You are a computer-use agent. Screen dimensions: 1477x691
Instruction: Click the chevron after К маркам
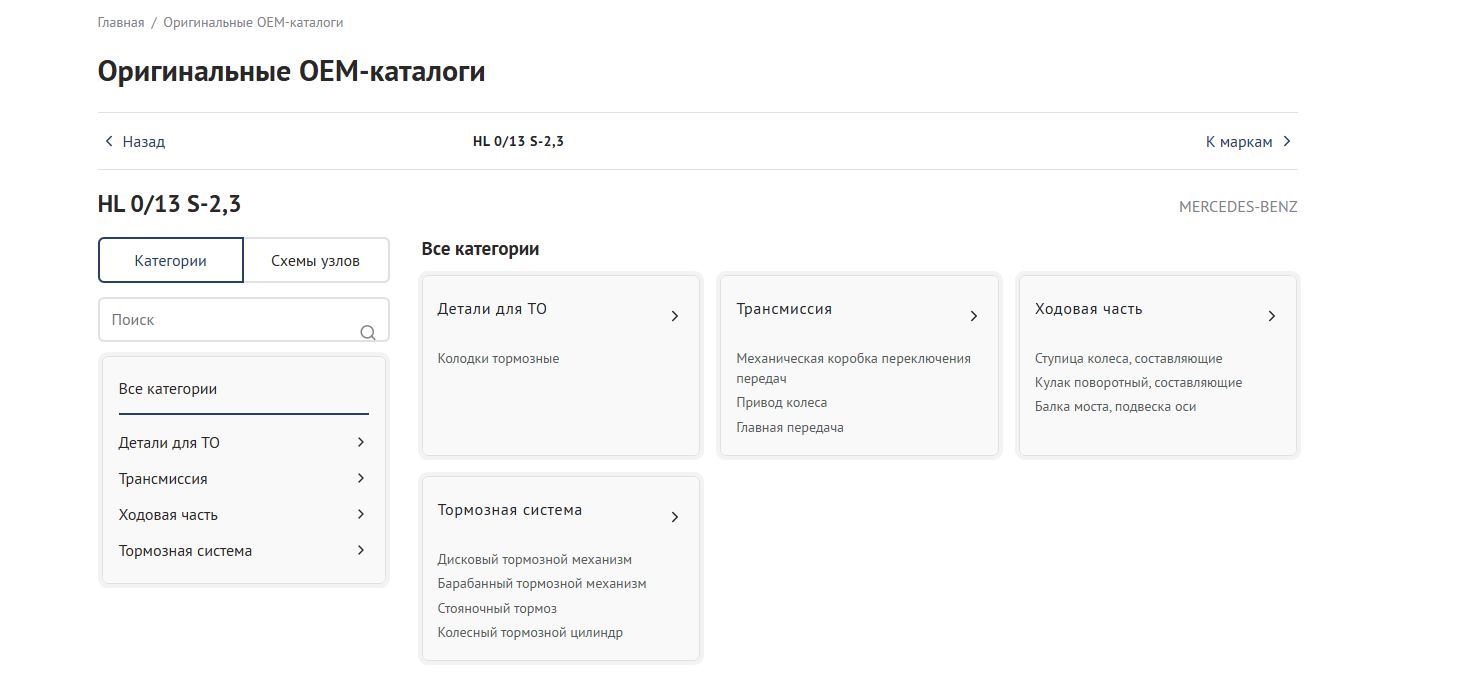pos(1287,142)
